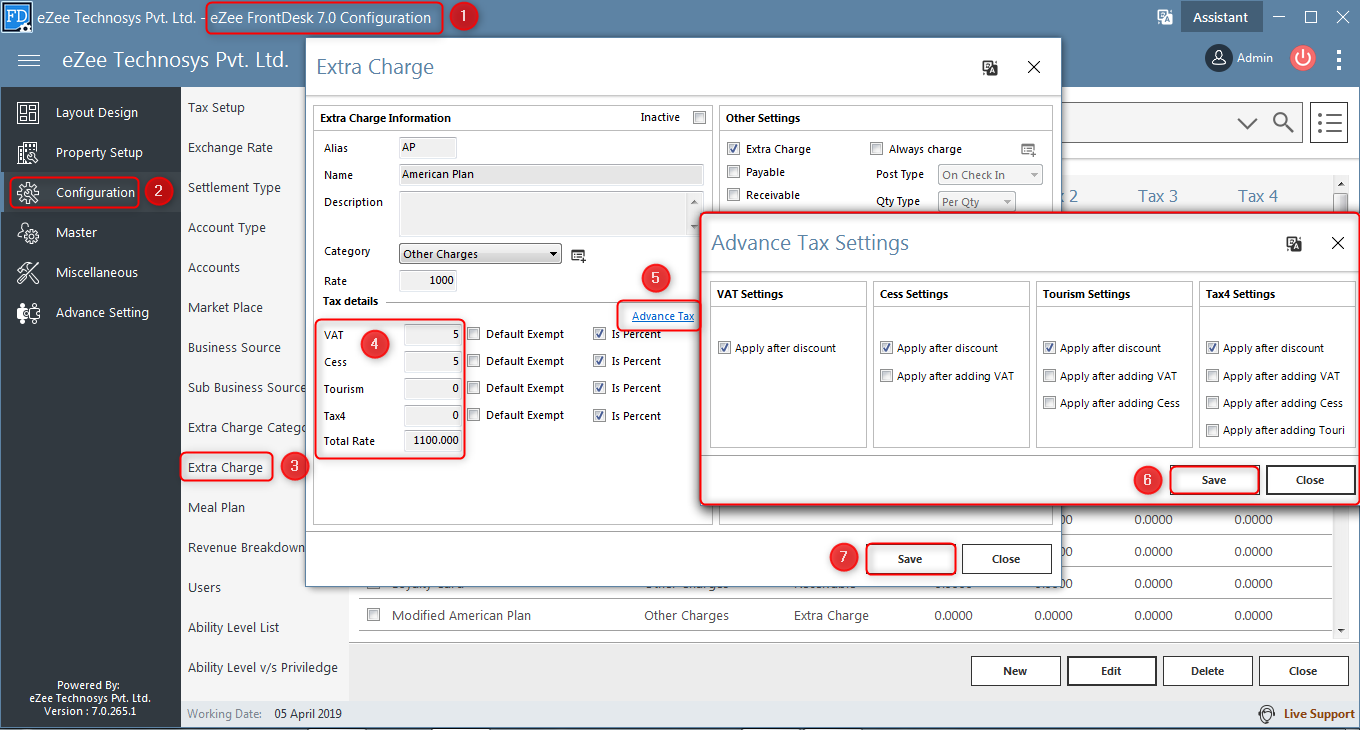Screen dimensions: 1360x730
Task: Select the Modified American Plan row checkbox
Action: (x=374, y=615)
